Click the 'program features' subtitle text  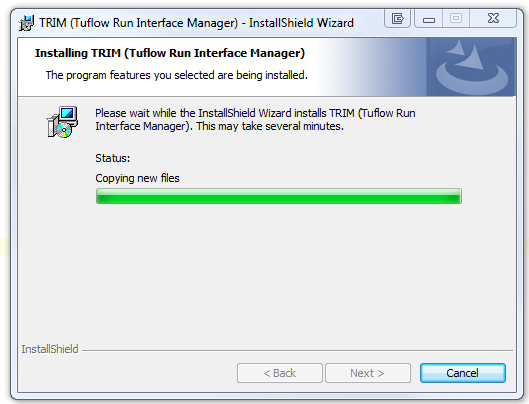point(177,75)
